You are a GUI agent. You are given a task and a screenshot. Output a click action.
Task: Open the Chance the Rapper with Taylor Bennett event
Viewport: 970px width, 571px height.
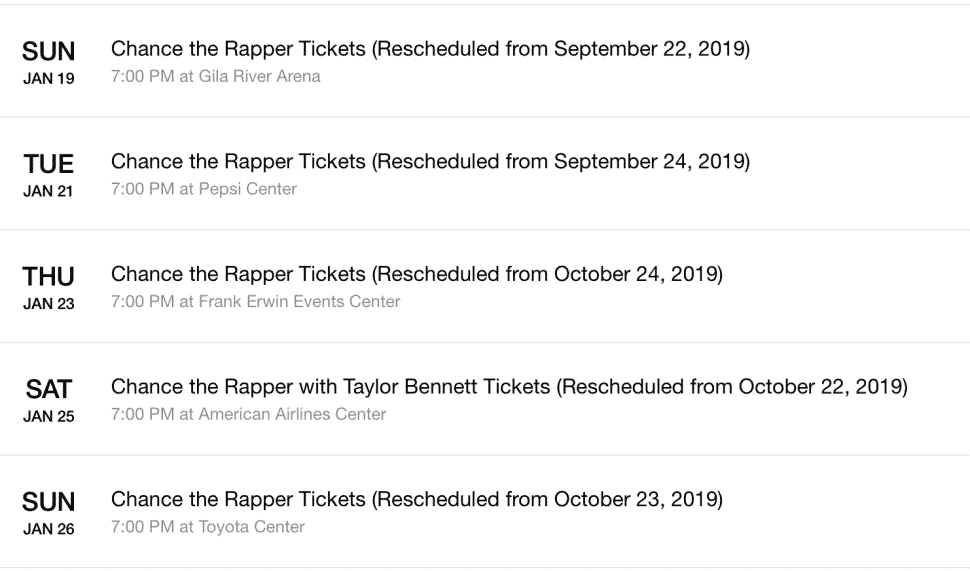[509, 387]
